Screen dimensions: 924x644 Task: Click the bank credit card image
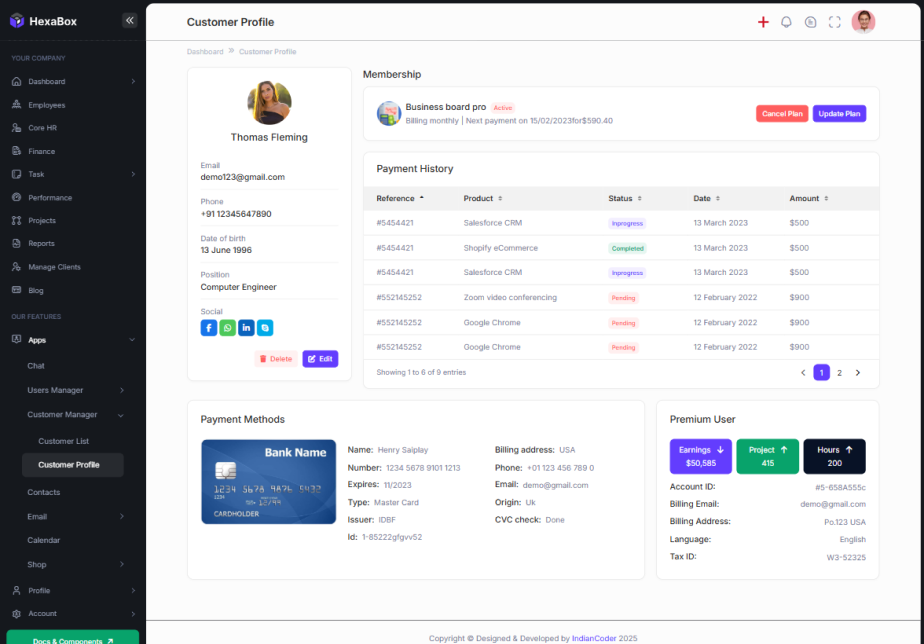[x=268, y=482]
